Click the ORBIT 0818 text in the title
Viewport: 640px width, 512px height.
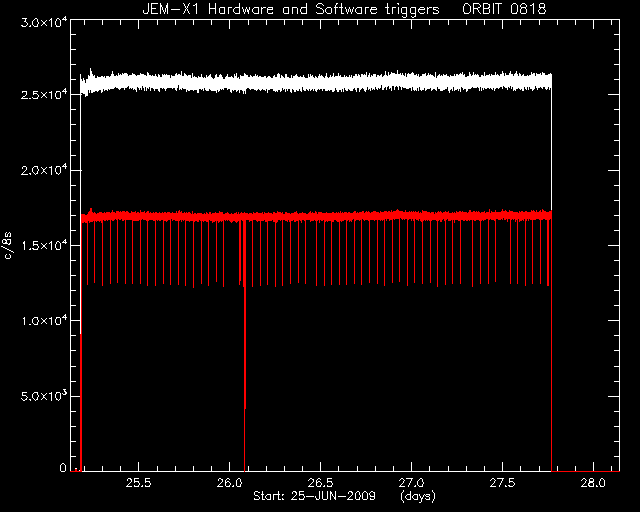504,9
